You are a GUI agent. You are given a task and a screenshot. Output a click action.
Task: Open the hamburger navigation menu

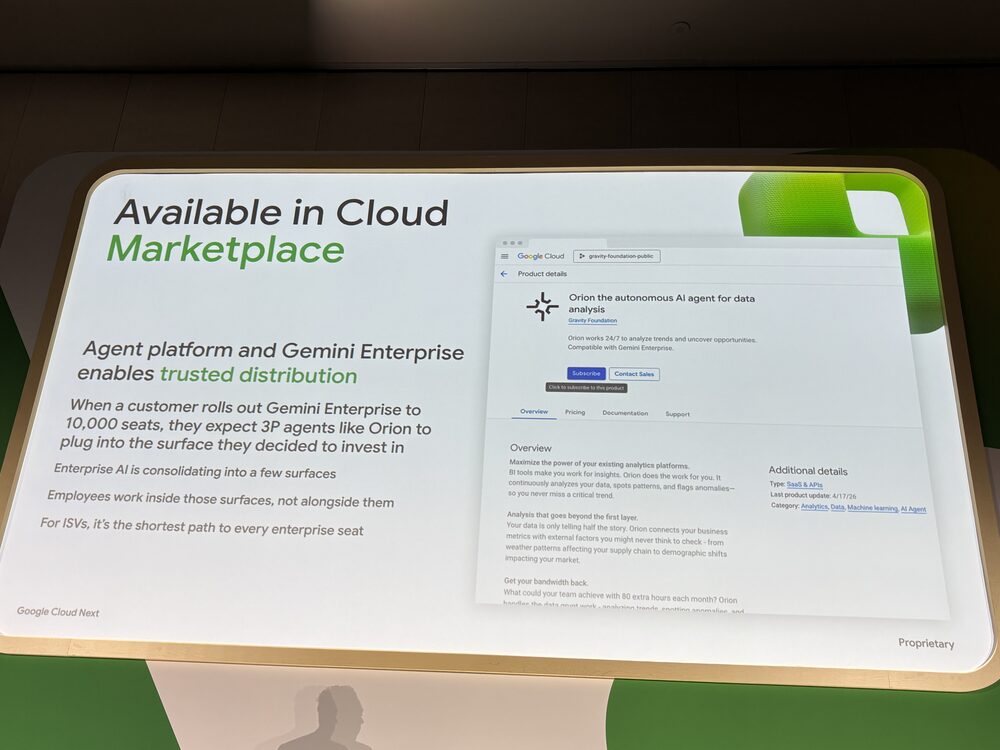(x=505, y=256)
